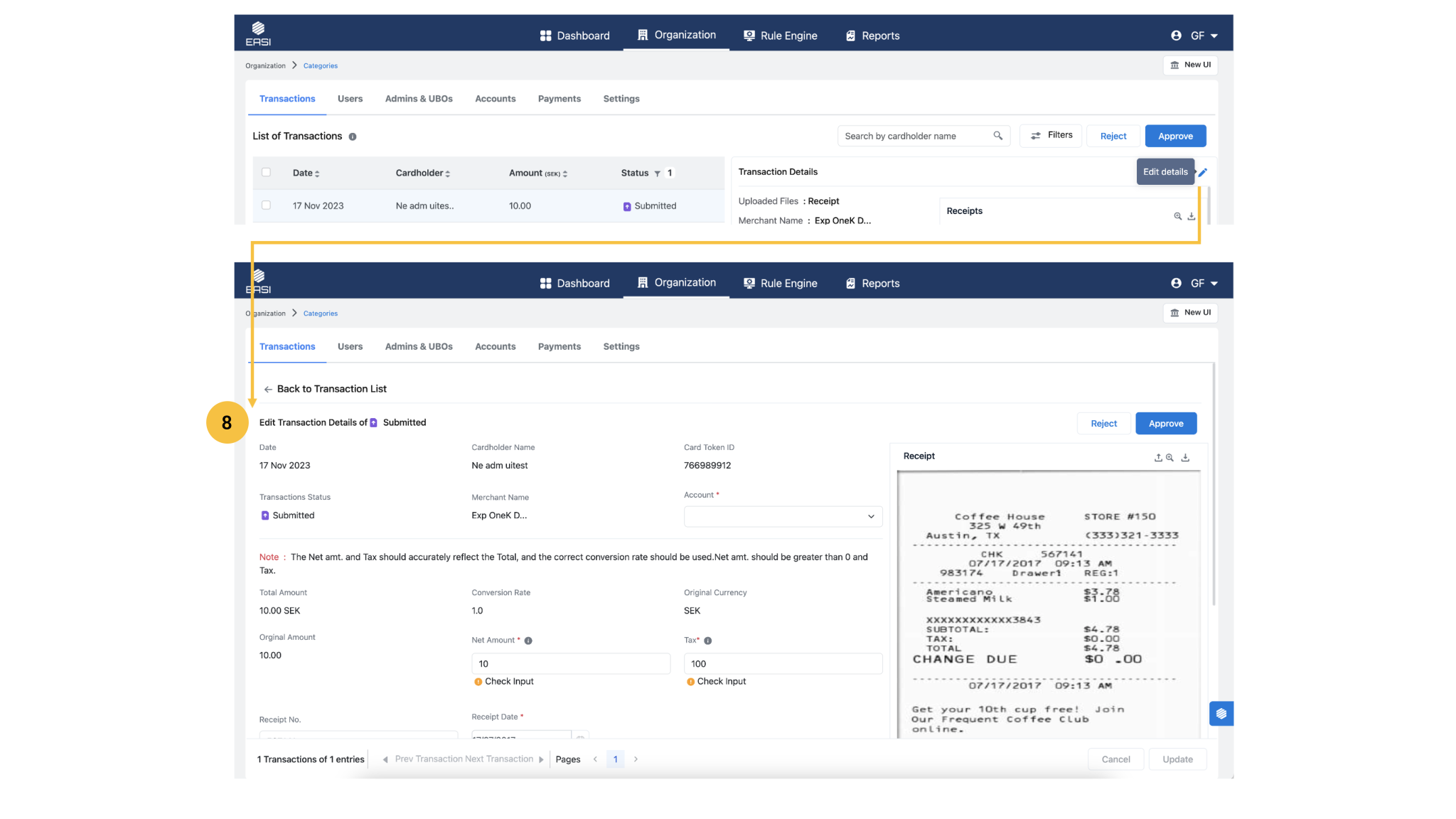Click Net Amount info icon

pos(528,641)
